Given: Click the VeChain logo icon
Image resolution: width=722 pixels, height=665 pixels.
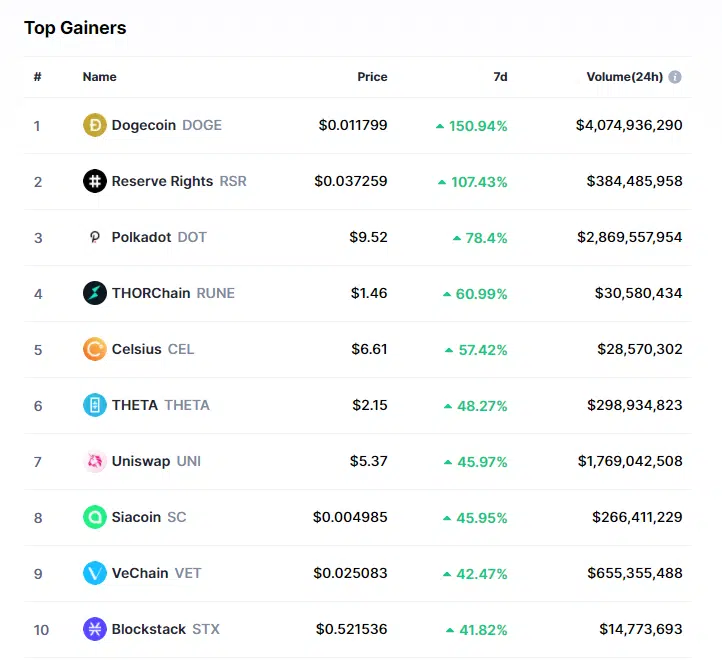Looking at the screenshot, I should 94,573.
